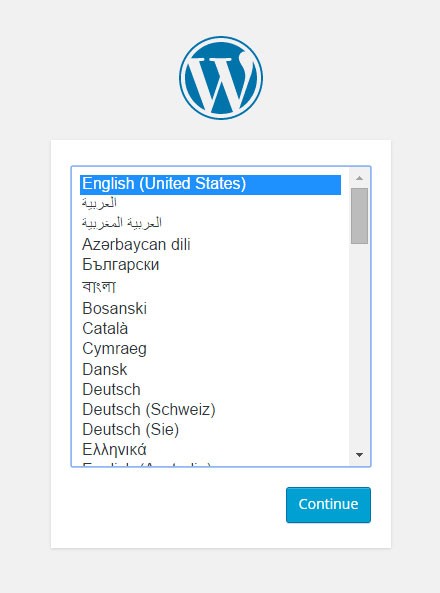Select Cymraeg language option
The width and height of the screenshot is (440, 593).
(210, 349)
